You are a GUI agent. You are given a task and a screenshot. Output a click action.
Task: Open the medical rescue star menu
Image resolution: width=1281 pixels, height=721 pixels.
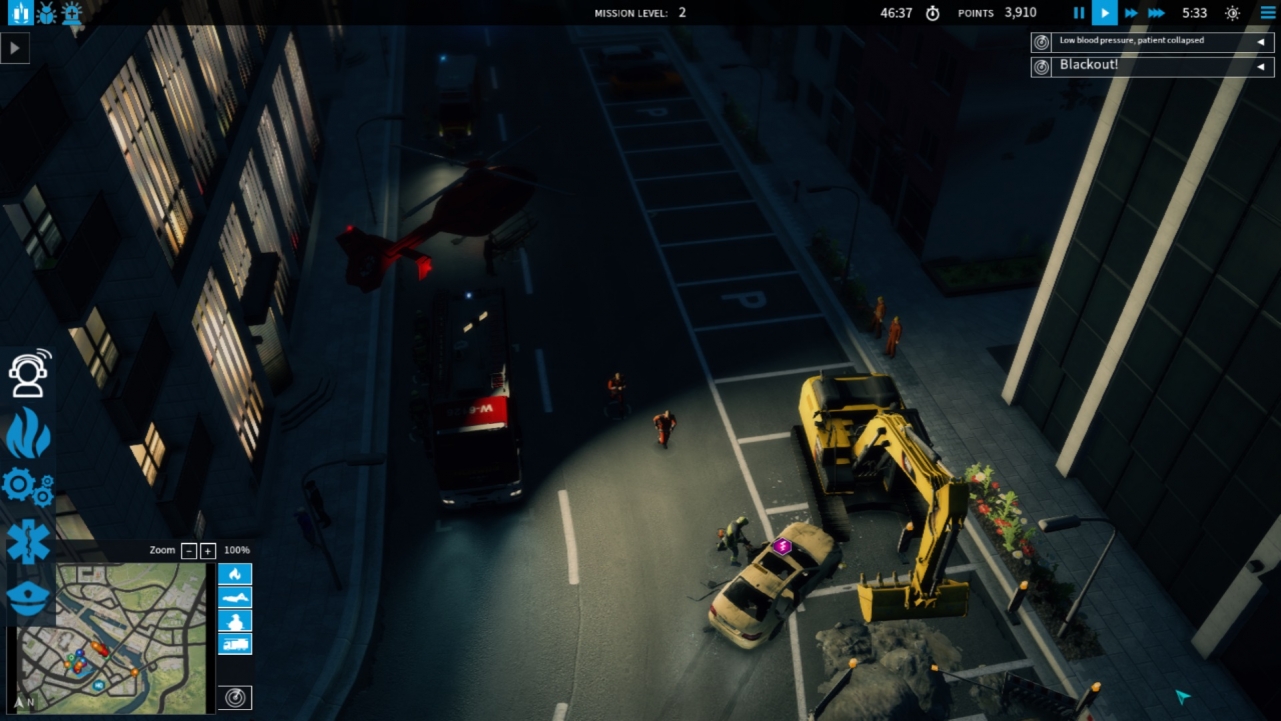point(28,542)
